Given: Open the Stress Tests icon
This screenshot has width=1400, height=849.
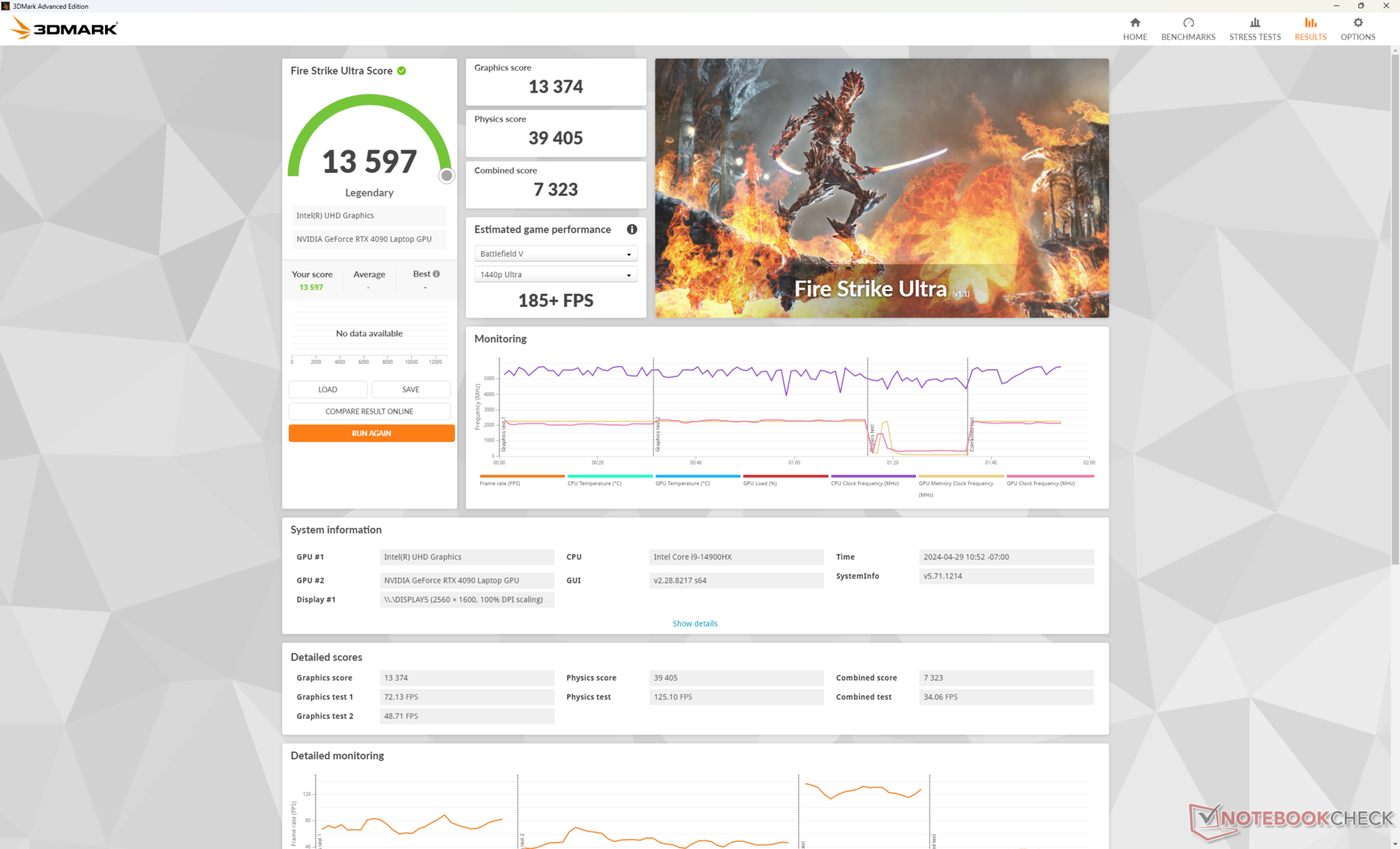Looking at the screenshot, I should pyautogui.click(x=1254, y=23).
